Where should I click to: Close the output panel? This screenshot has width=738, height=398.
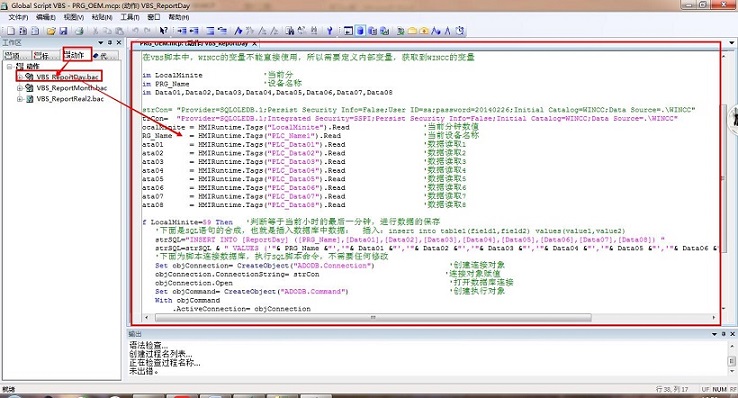coord(732,334)
